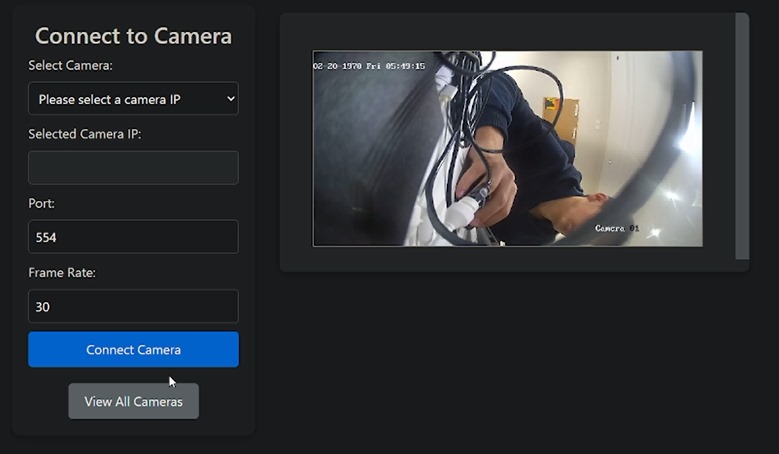
Task: Click the Frame Rate field showing 30
Action: (x=133, y=306)
